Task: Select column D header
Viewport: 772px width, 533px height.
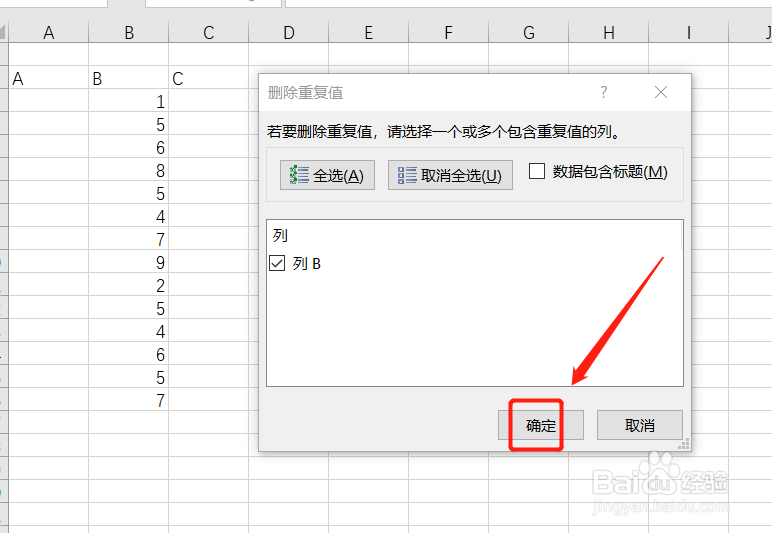Action: point(289,32)
